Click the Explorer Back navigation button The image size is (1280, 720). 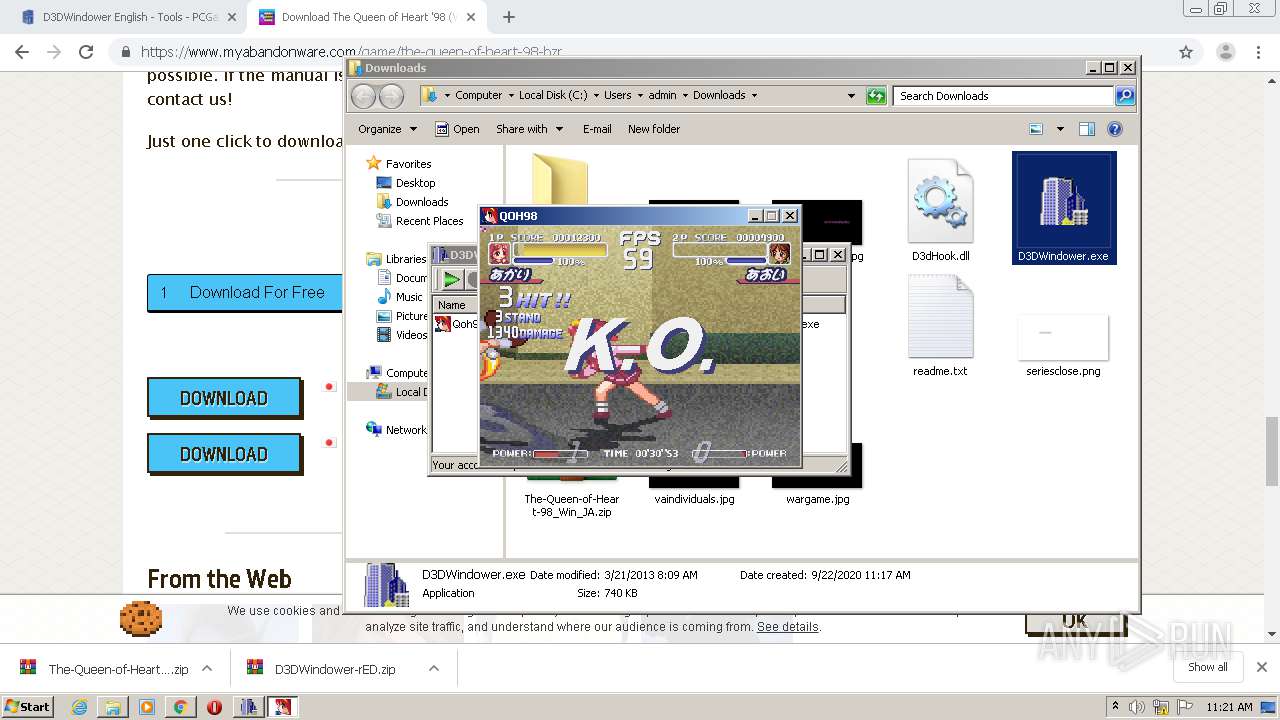coord(364,96)
